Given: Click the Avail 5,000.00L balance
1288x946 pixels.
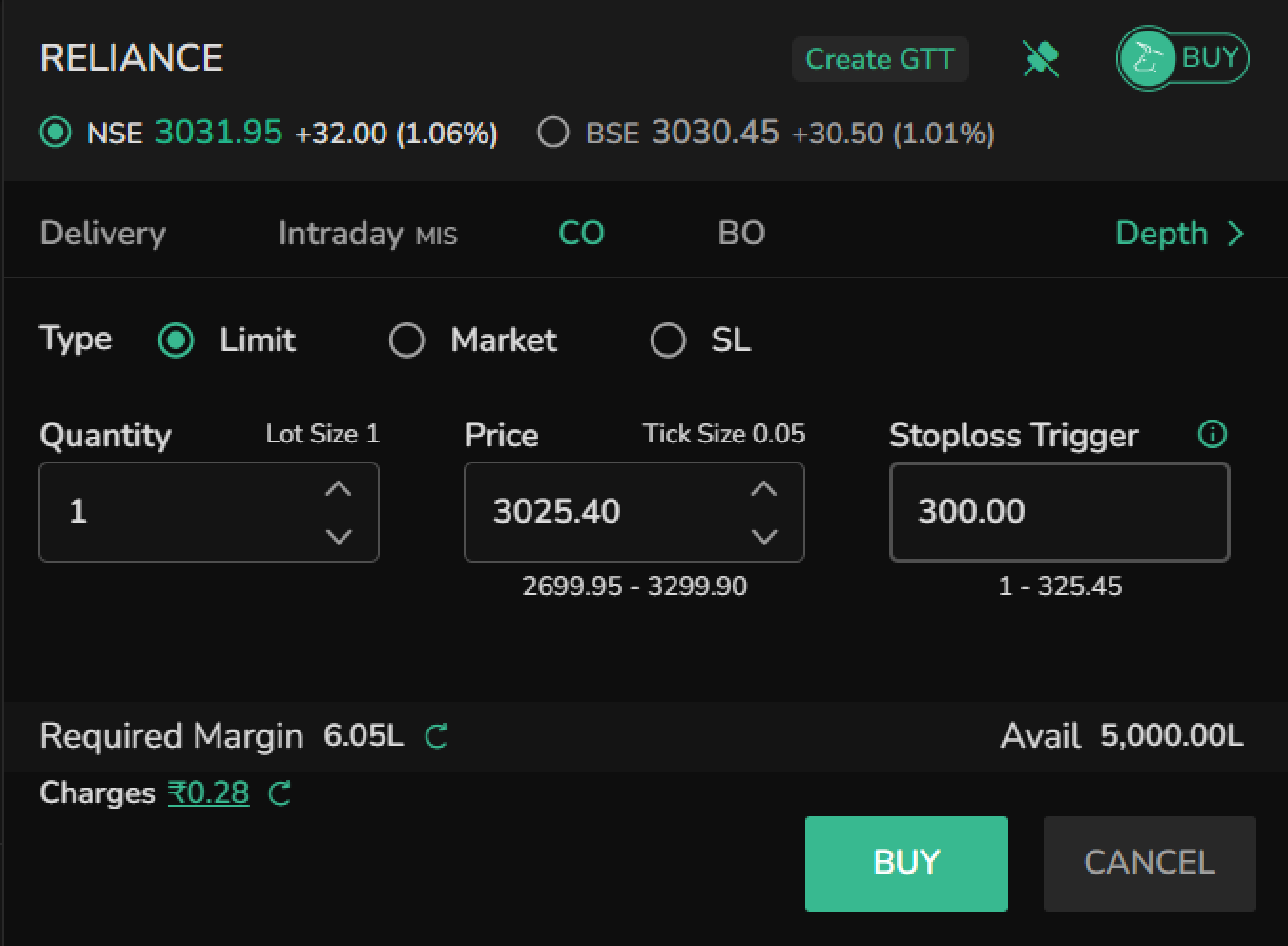Looking at the screenshot, I should (1122, 735).
